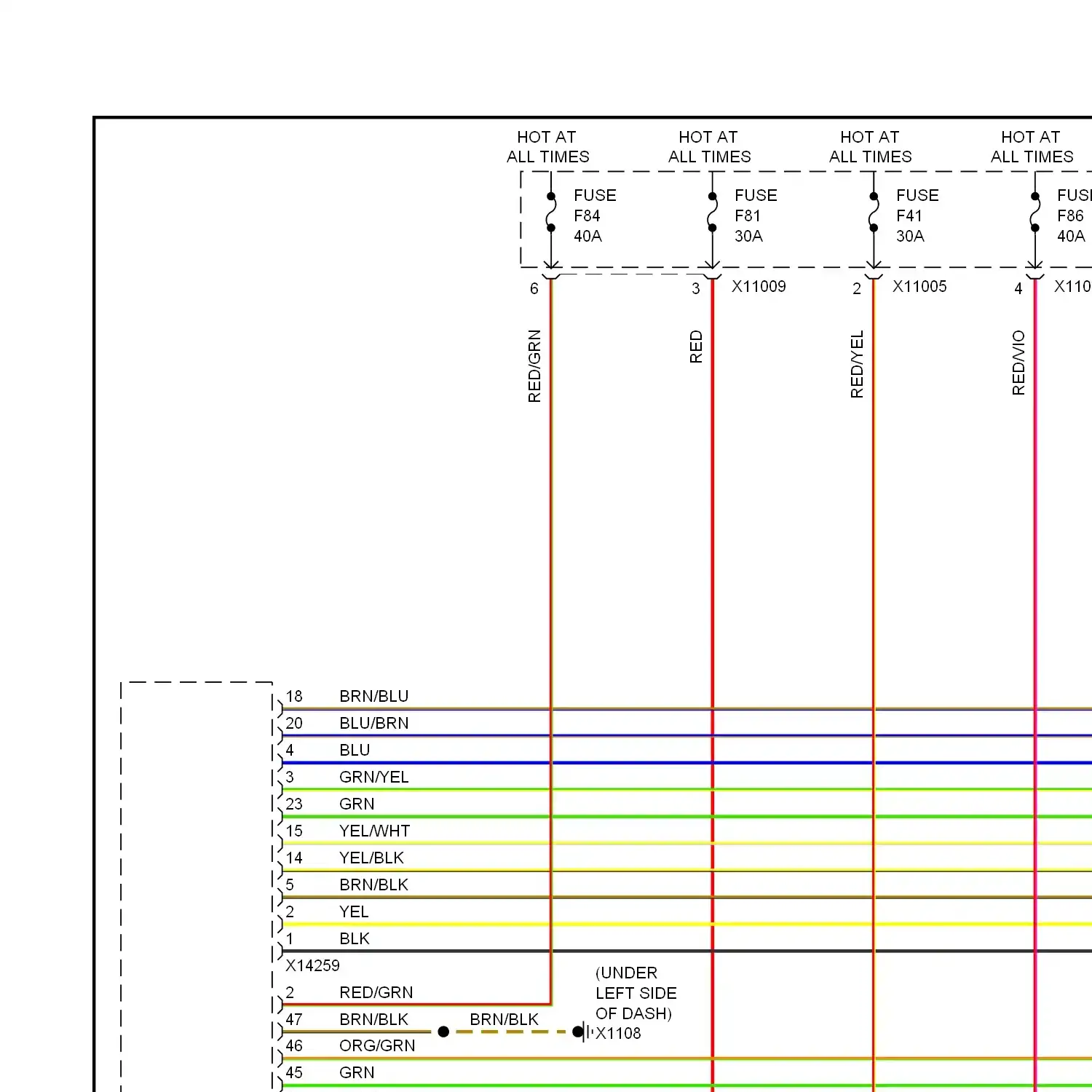Select the GRN/YEL label at pin 3
The height and width of the screenshot is (1092, 1092).
374,777
